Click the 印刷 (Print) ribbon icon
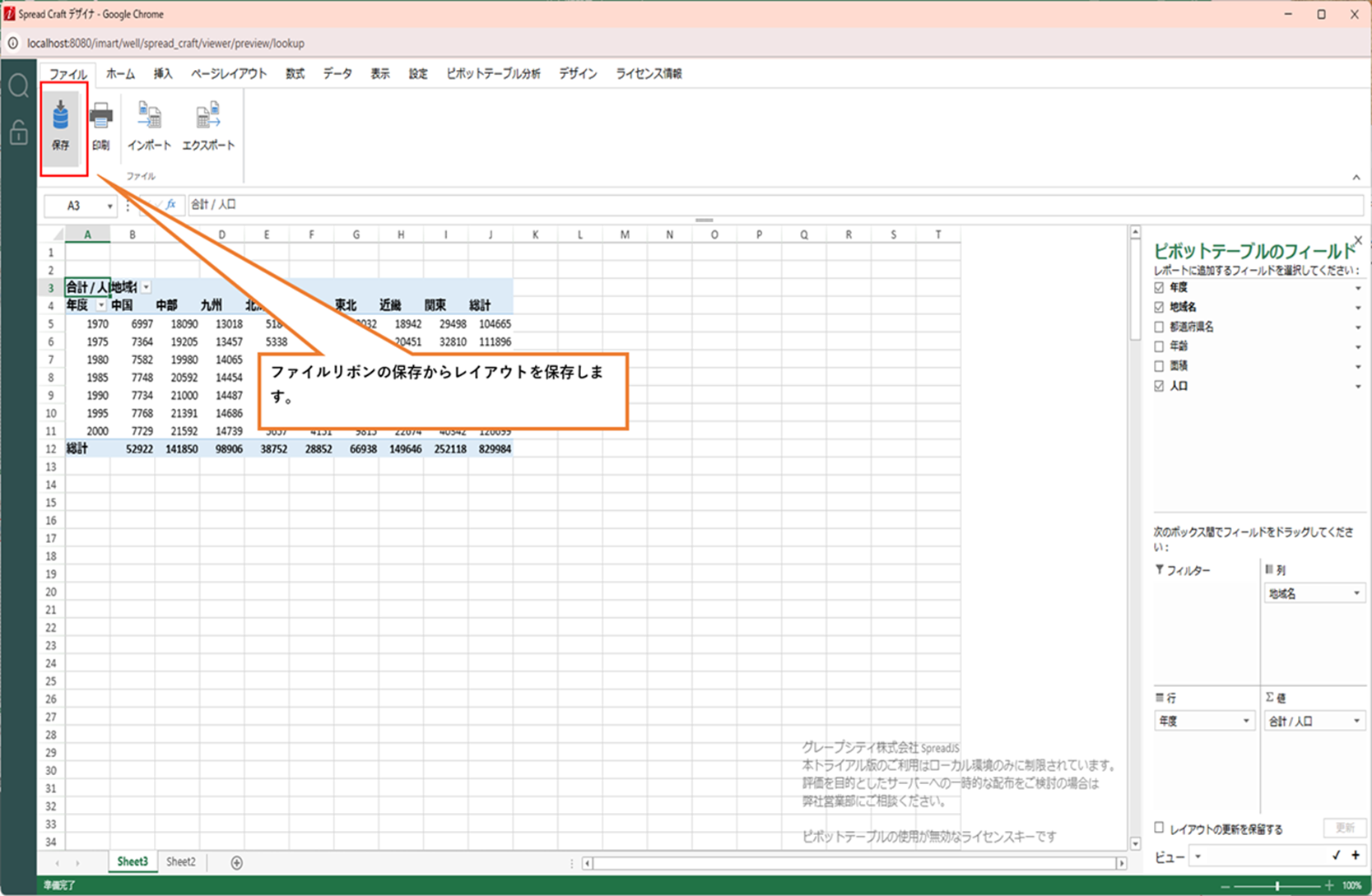Image resolution: width=1372 pixels, height=896 pixels. tap(100, 125)
